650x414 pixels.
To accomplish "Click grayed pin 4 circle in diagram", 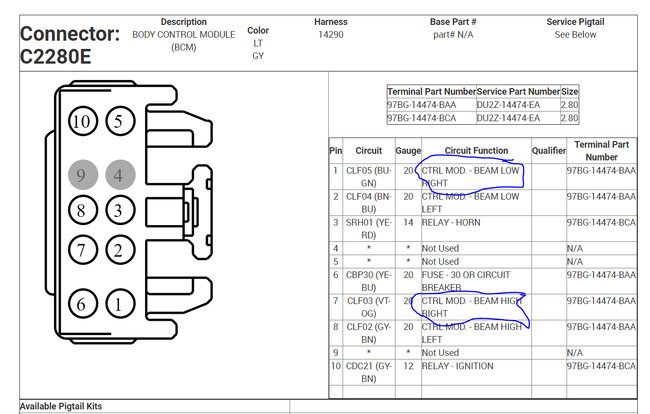I will click(120, 174).
